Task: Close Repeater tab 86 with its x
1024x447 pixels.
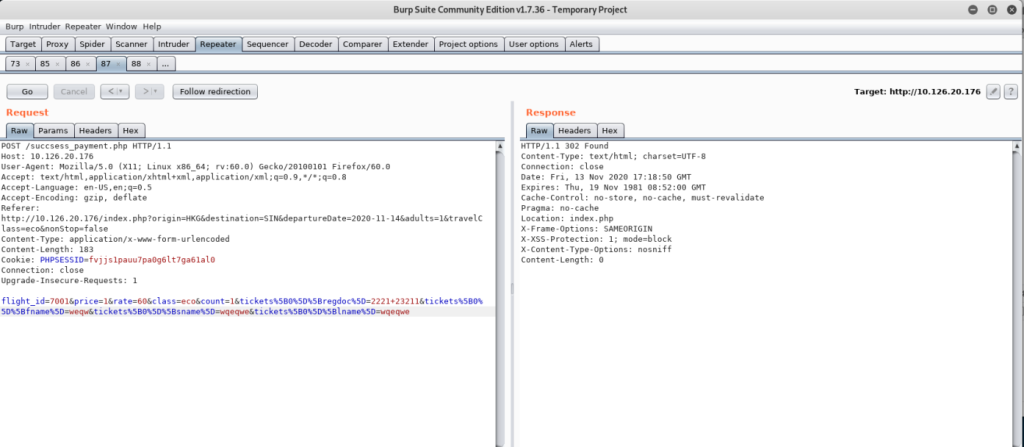Action: (x=88, y=64)
